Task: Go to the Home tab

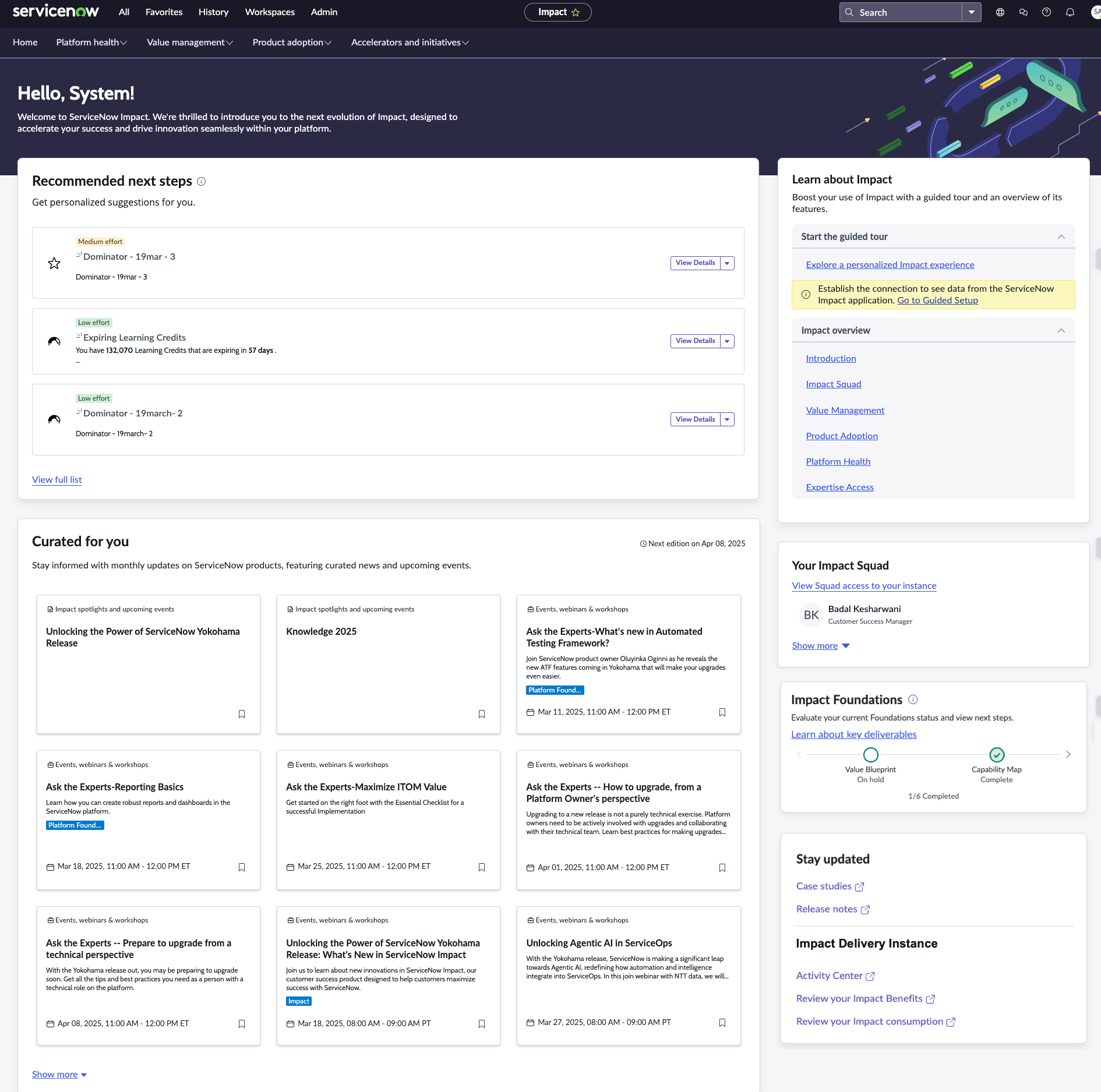Action: (x=25, y=43)
